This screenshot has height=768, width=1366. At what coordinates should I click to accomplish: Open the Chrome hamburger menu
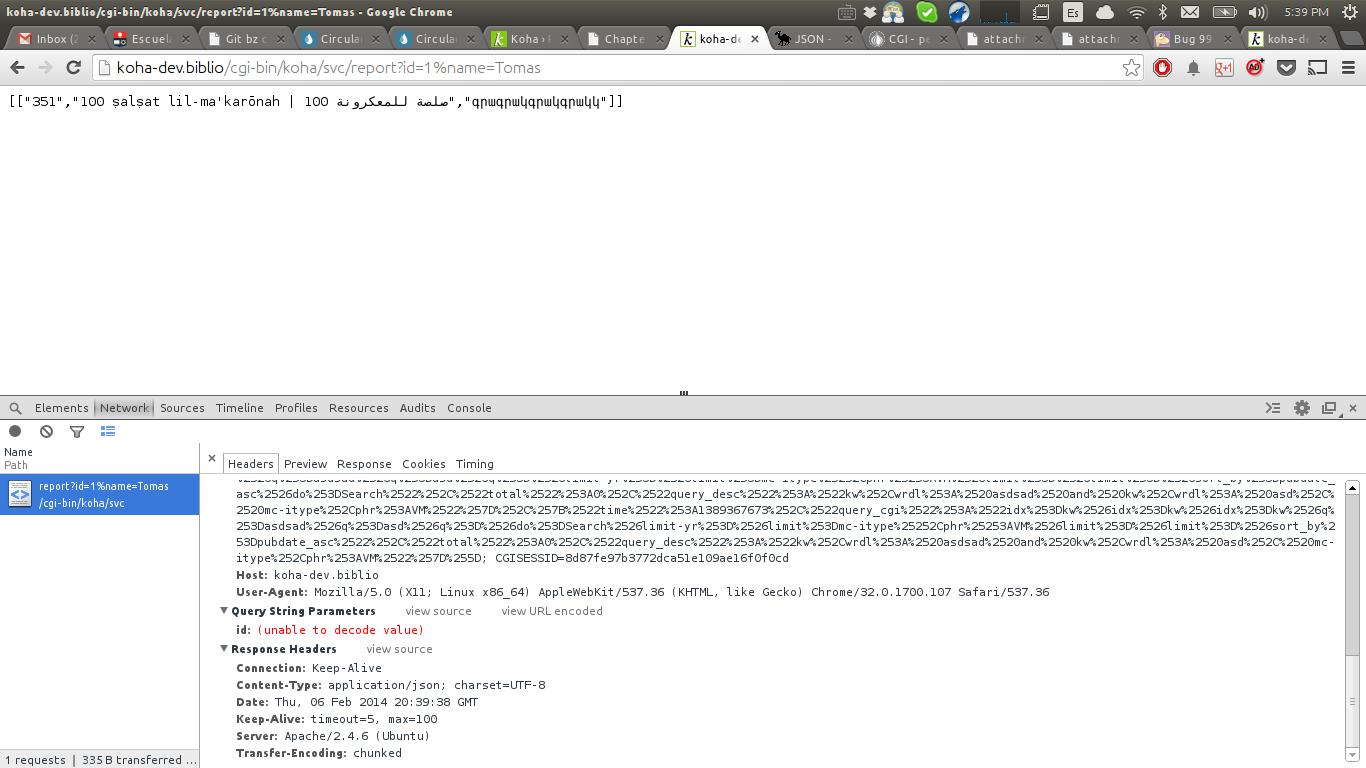click(x=1348, y=68)
